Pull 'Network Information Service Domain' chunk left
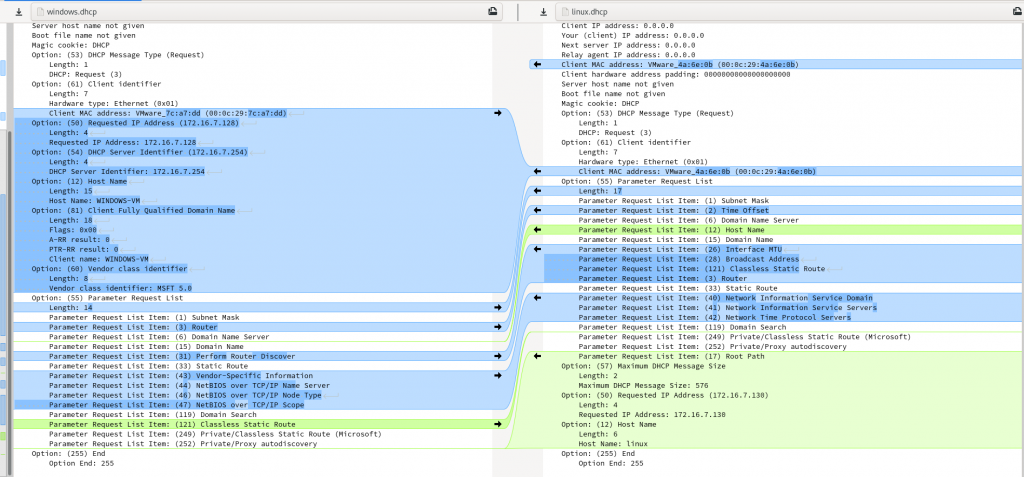Viewport: 1024px width, 477px height. point(537,298)
